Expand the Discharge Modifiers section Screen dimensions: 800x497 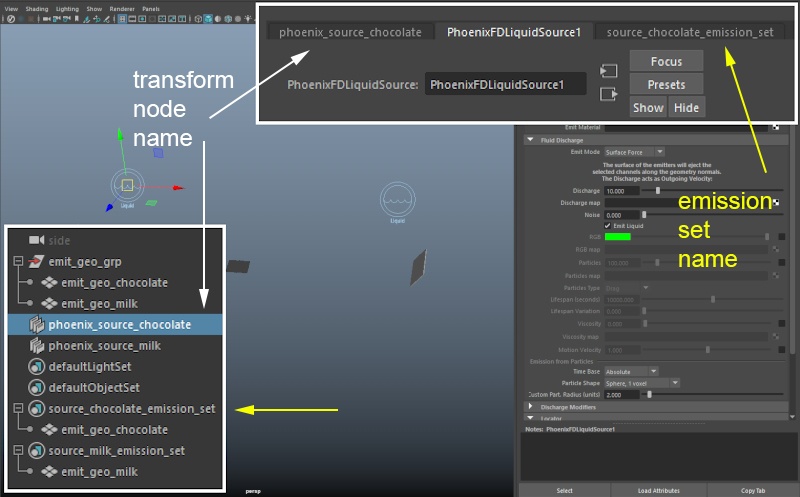[x=531, y=407]
